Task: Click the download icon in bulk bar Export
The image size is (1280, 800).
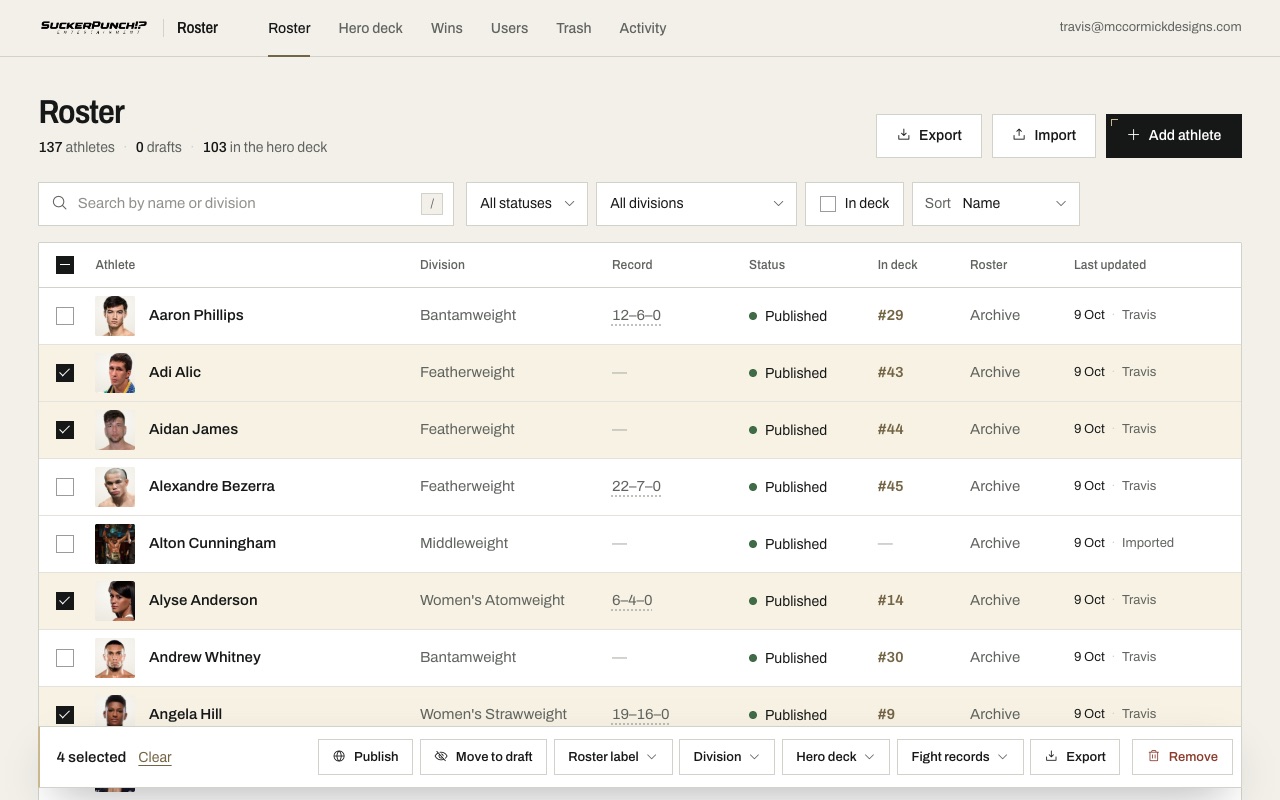Action: pos(1051,756)
